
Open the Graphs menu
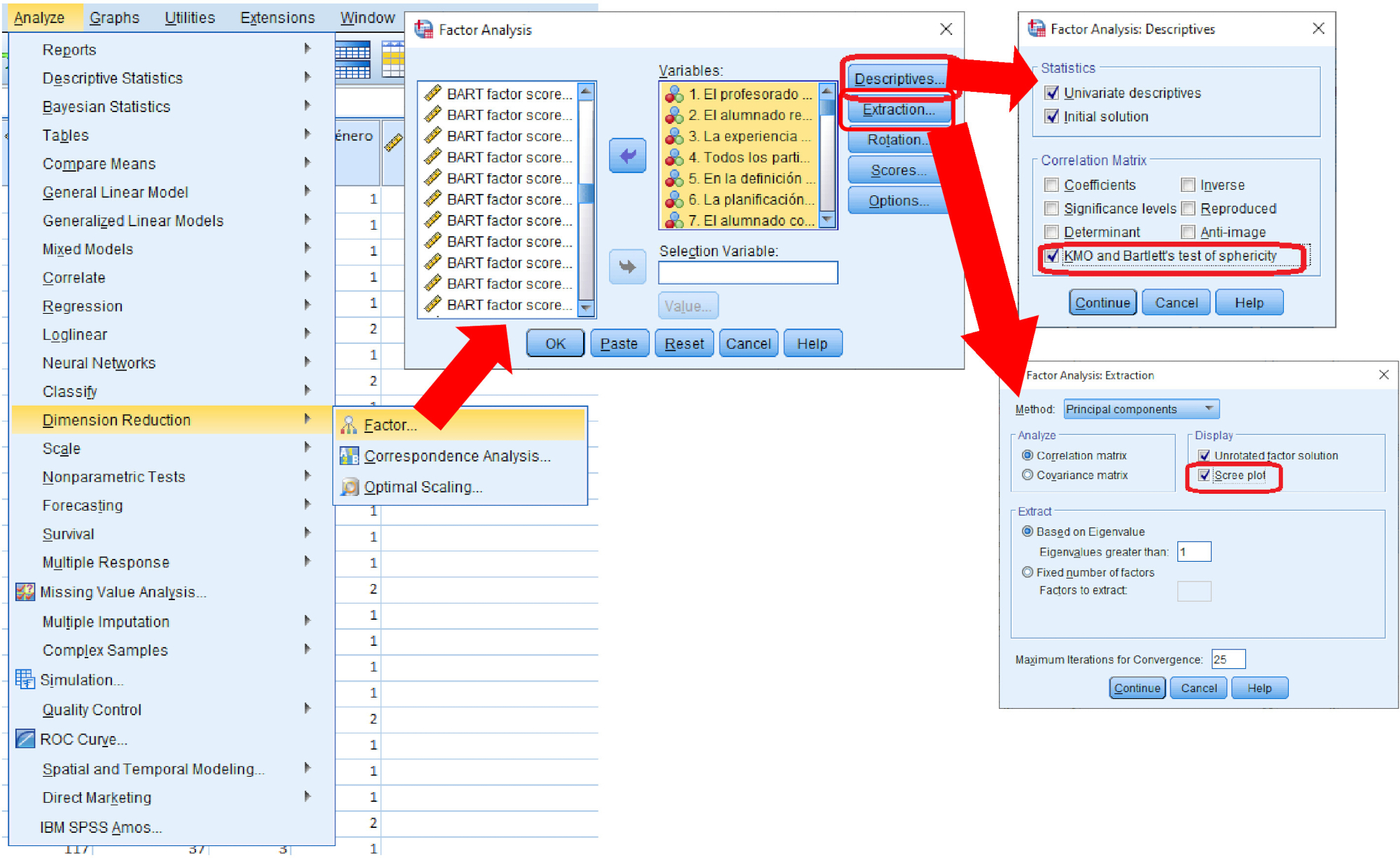(x=114, y=18)
